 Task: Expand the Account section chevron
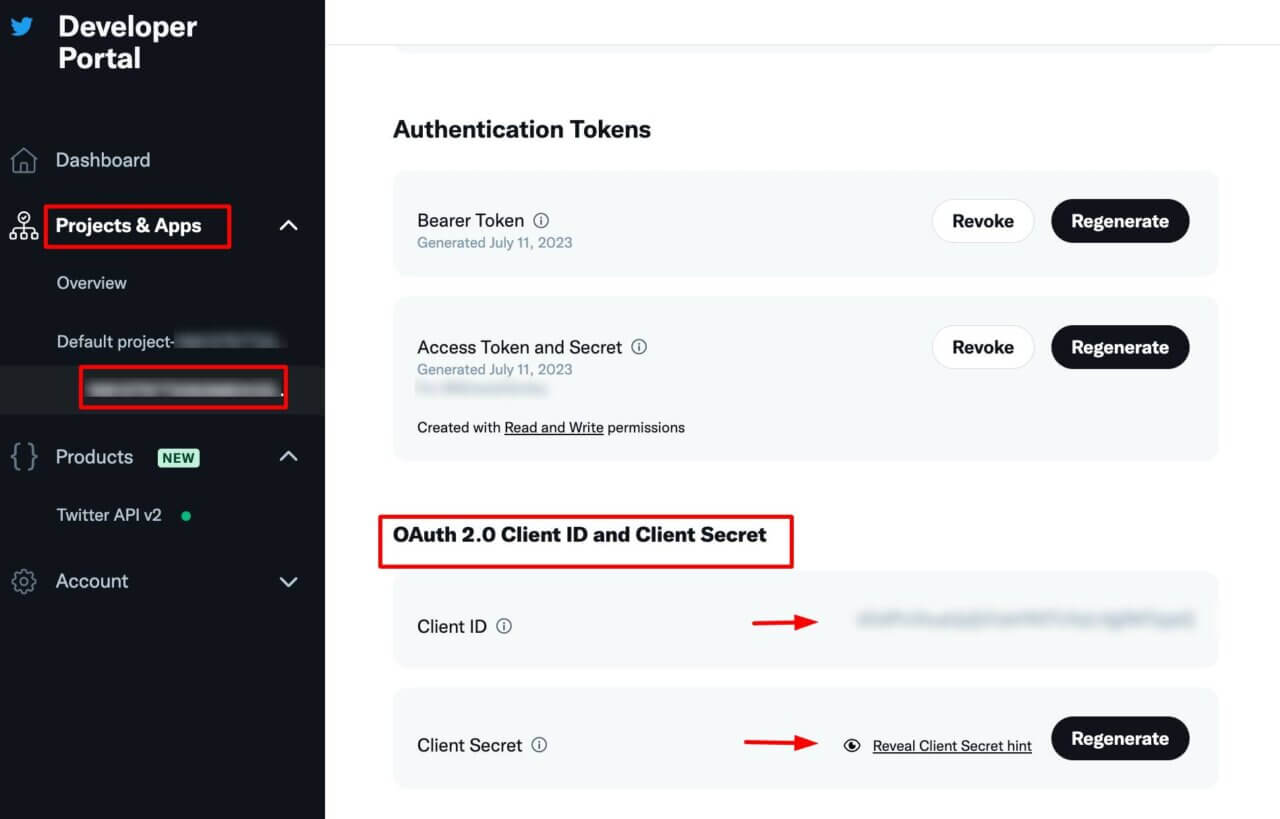(288, 582)
